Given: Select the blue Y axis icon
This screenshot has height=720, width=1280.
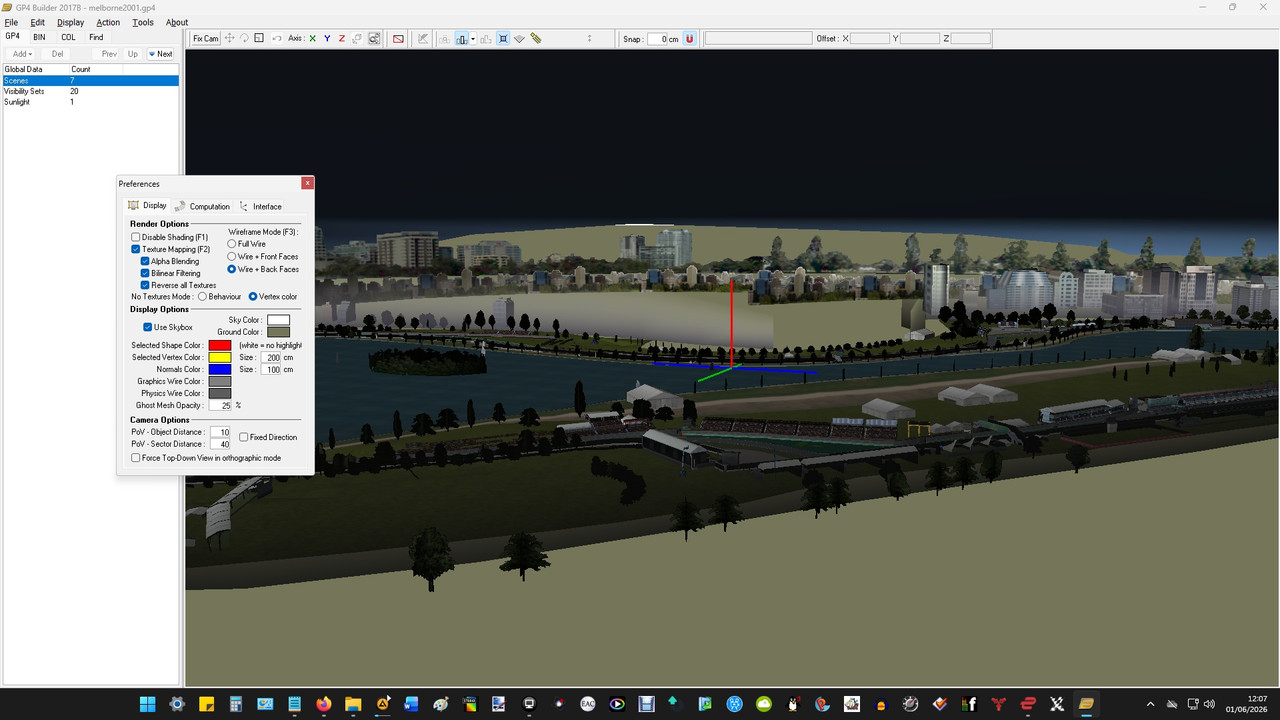Looking at the screenshot, I should coord(327,38).
